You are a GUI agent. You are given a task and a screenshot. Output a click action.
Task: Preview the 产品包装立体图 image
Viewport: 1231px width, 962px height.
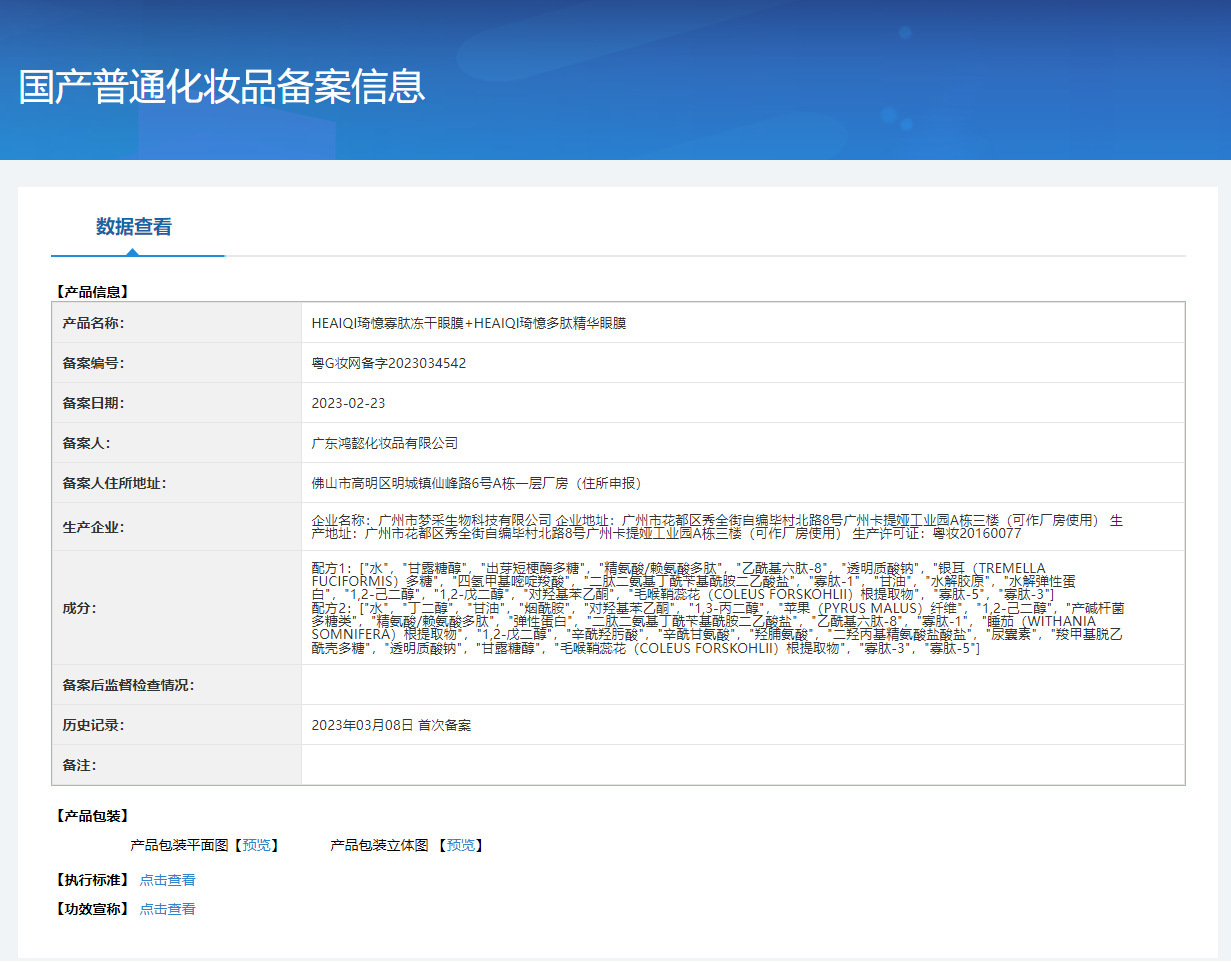tap(461, 845)
